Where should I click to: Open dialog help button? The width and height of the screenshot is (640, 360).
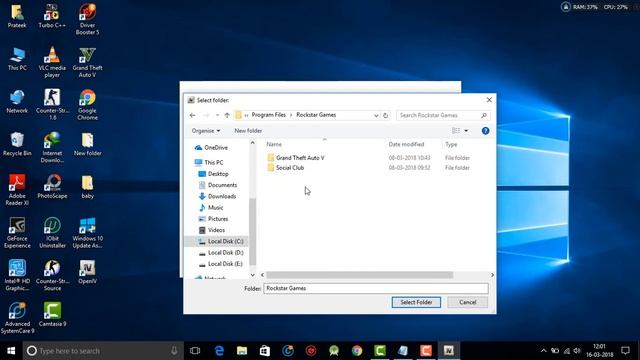coord(485,131)
